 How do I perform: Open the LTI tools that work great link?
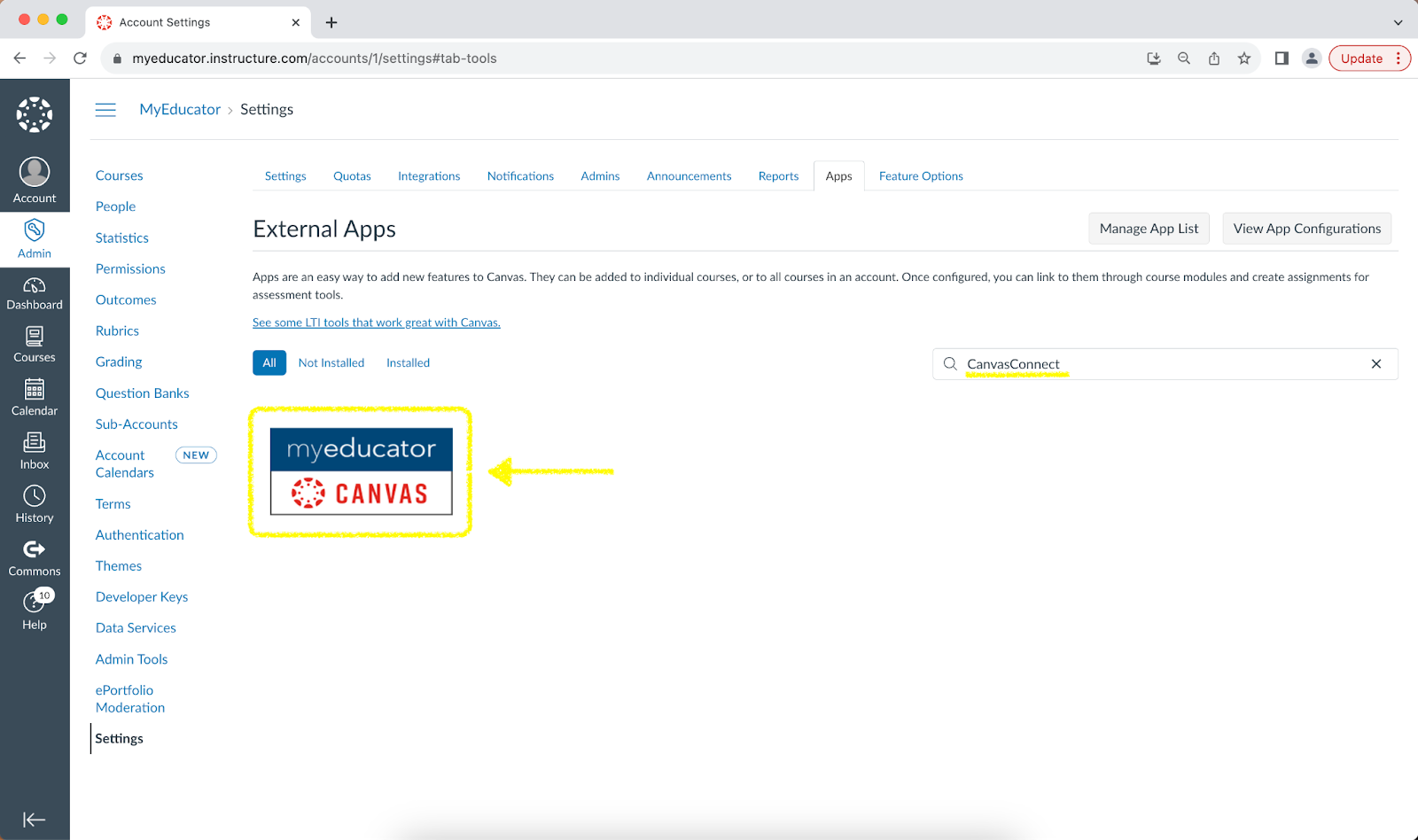tap(377, 323)
